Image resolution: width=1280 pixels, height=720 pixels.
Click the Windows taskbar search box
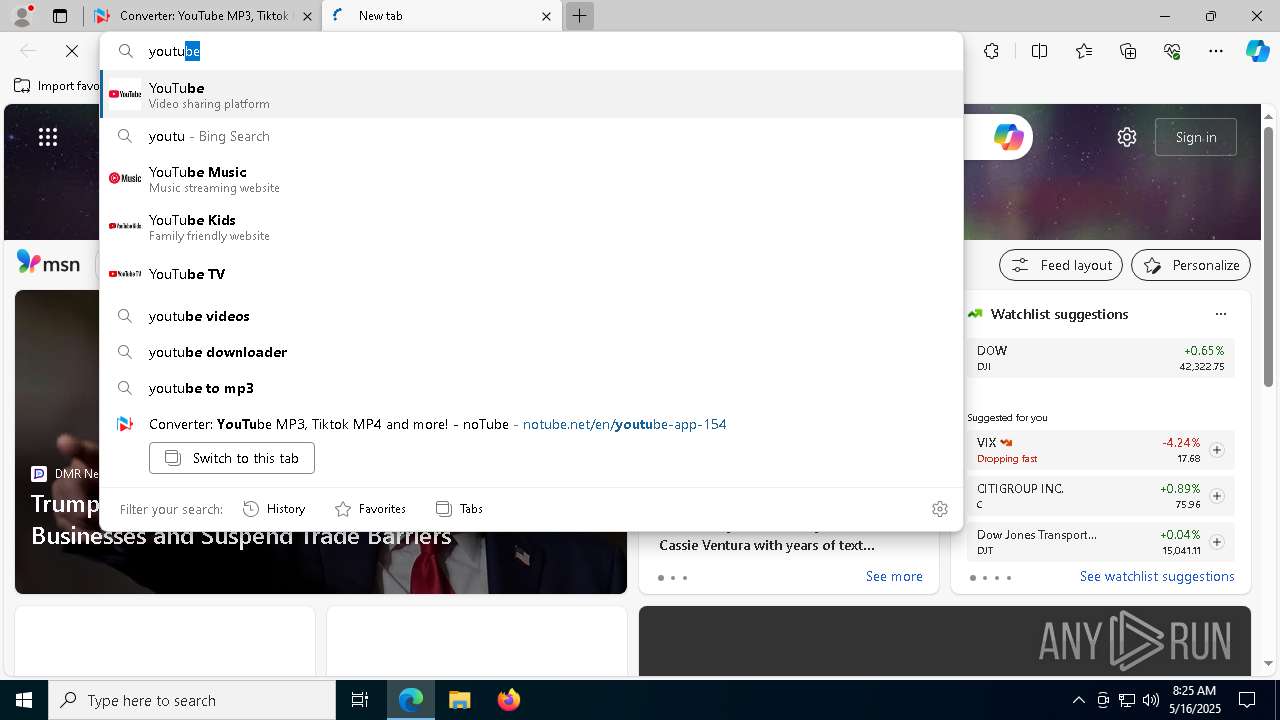tap(192, 700)
